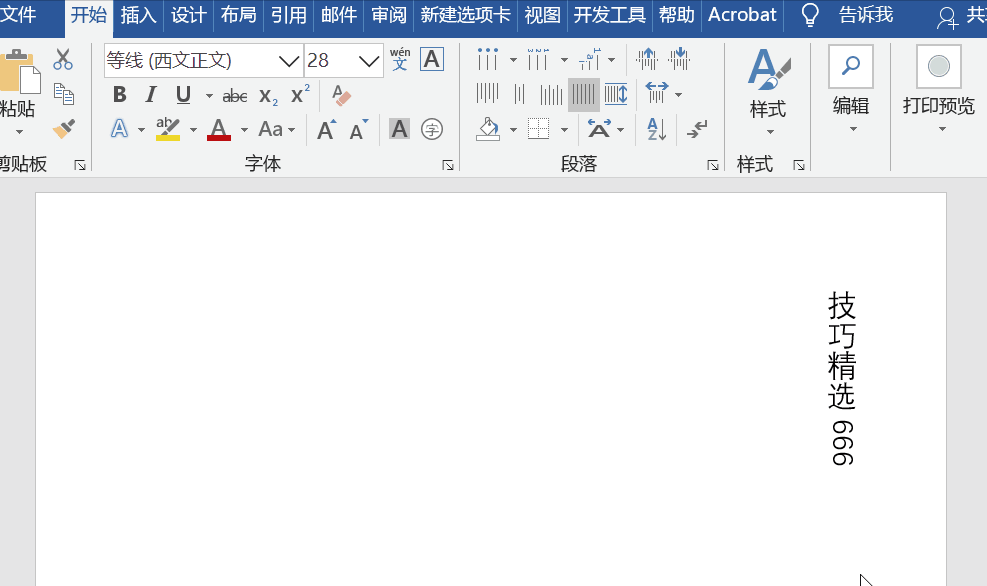This screenshot has height=586, width=987.
Task: Open the 文件 tab
Action: point(18,14)
